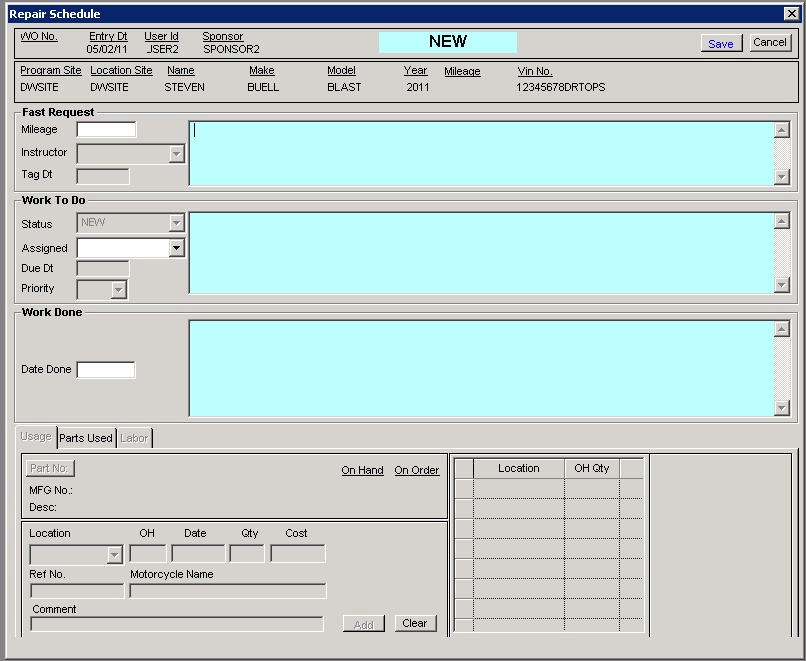Screen dimensions: 806x661
Task: Click the Mileage input field
Action: [106, 130]
